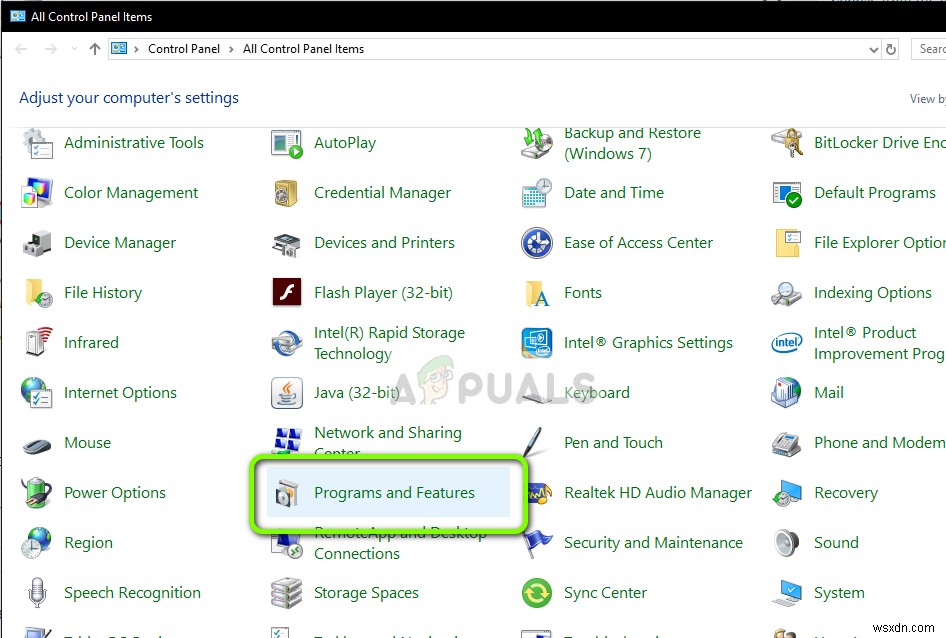946x638 pixels.
Task: Click the refresh button in the address bar
Action: (x=890, y=48)
